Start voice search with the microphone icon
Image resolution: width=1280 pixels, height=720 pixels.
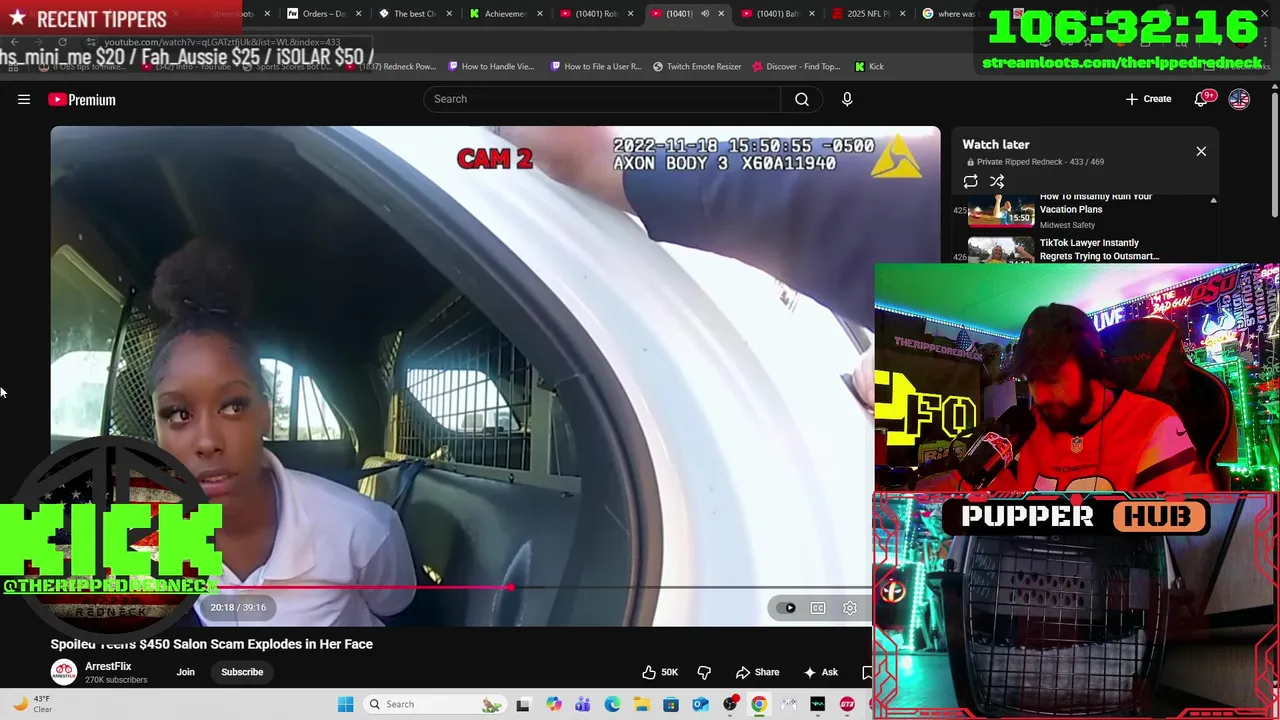(x=847, y=99)
